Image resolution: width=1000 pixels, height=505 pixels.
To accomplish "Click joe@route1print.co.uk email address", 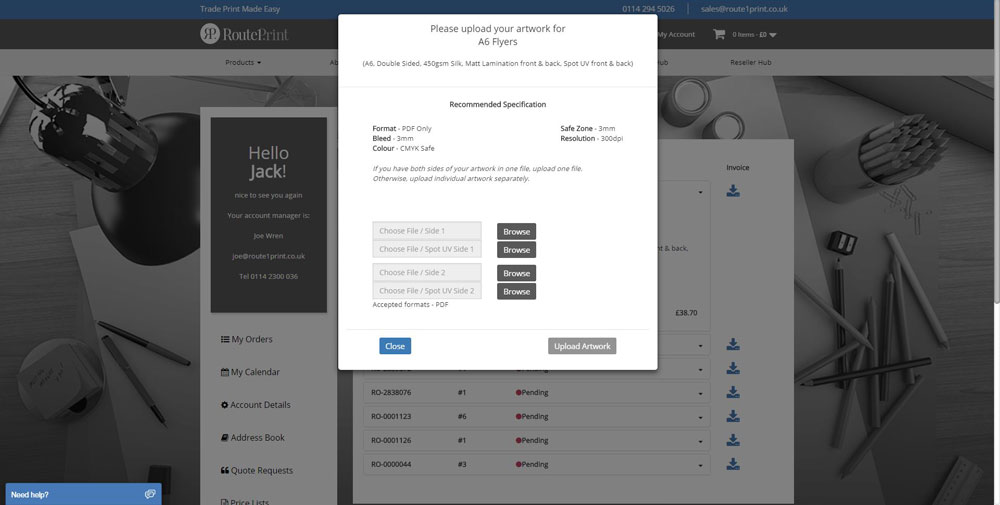I will pos(268,256).
